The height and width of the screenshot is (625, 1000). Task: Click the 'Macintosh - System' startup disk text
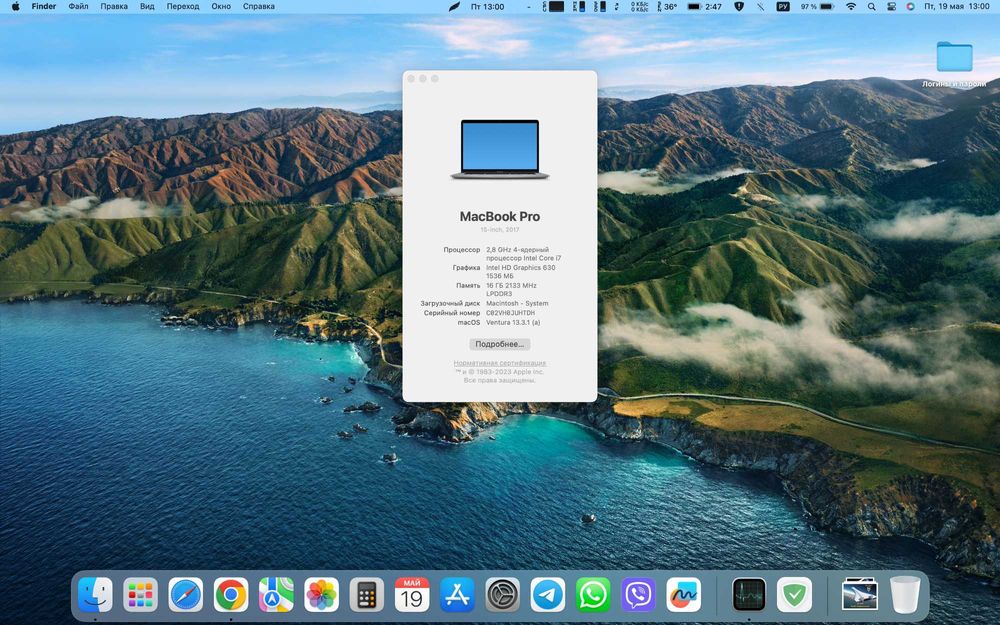(517, 304)
